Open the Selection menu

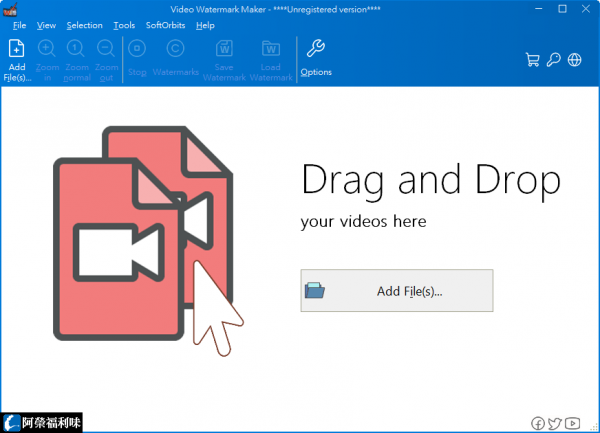coord(85,25)
